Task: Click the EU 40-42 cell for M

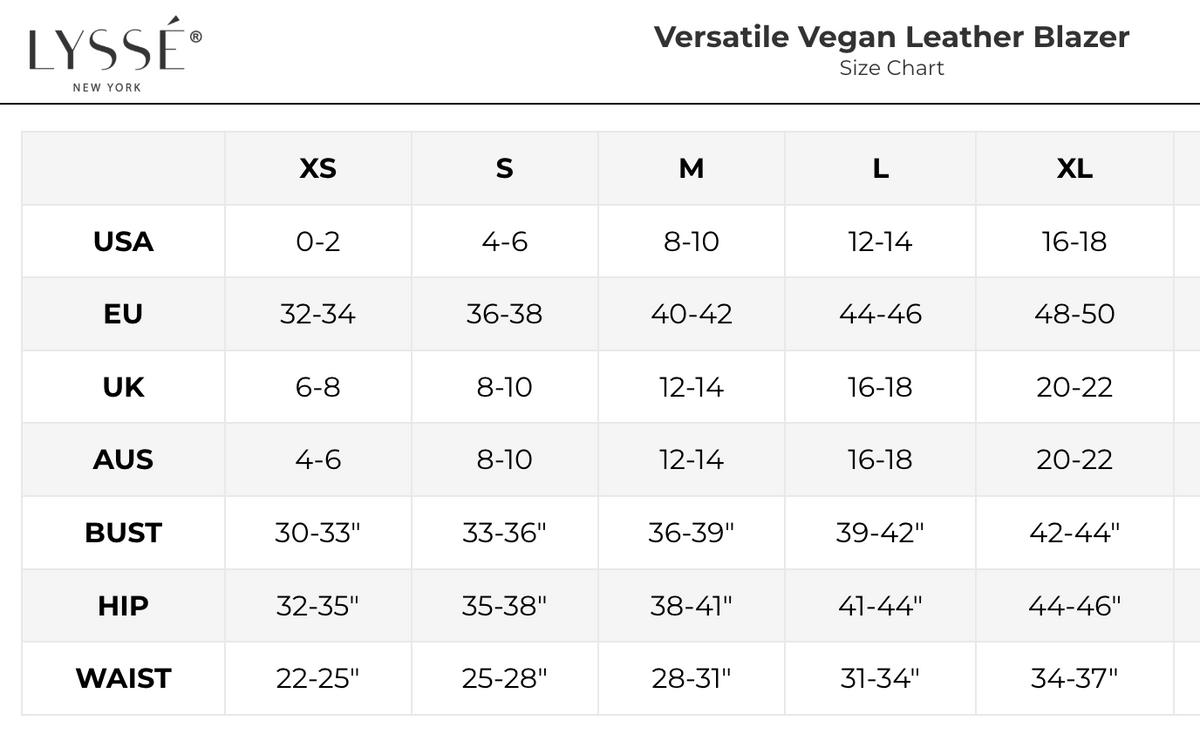Action: click(x=691, y=314)
